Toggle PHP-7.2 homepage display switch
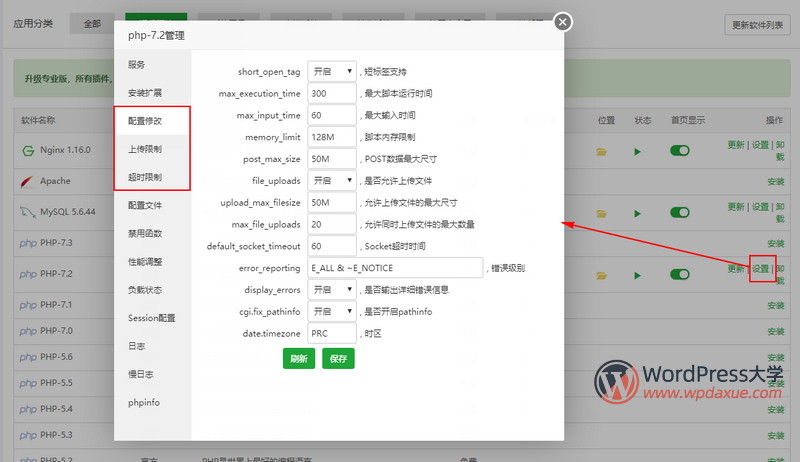The height and width of the screenshot is (462, 800). [680, 274]
